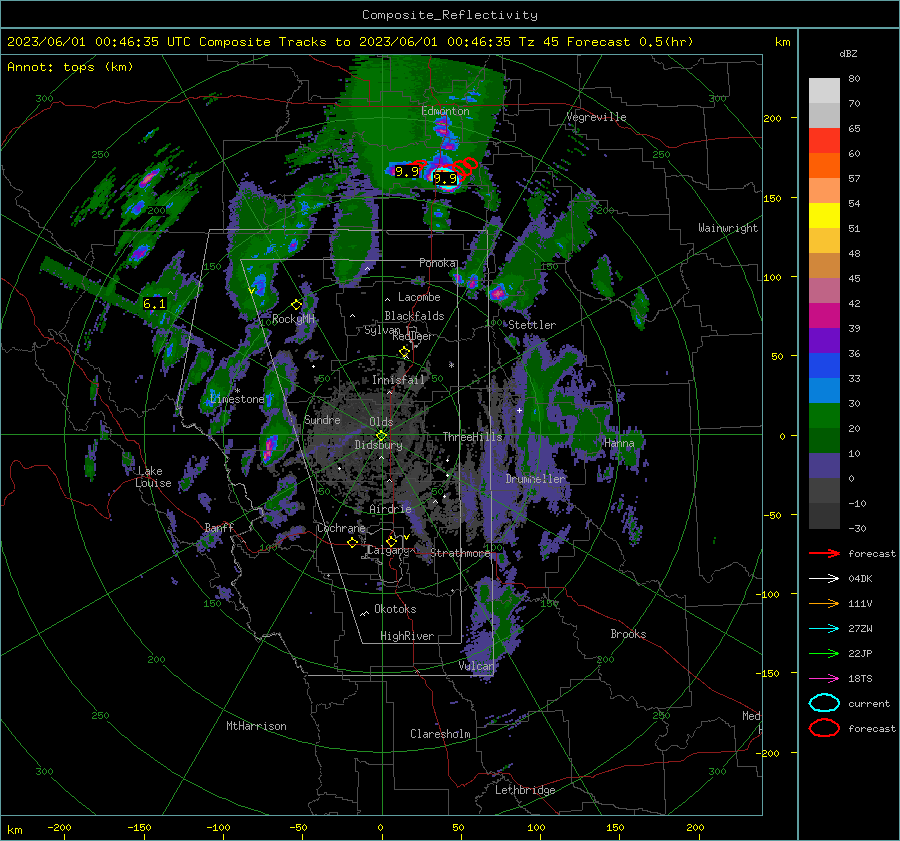Select the 9.9 label inside cyan ellipse
The height and width of the screenshot is (841, 900).
[445, 179]
